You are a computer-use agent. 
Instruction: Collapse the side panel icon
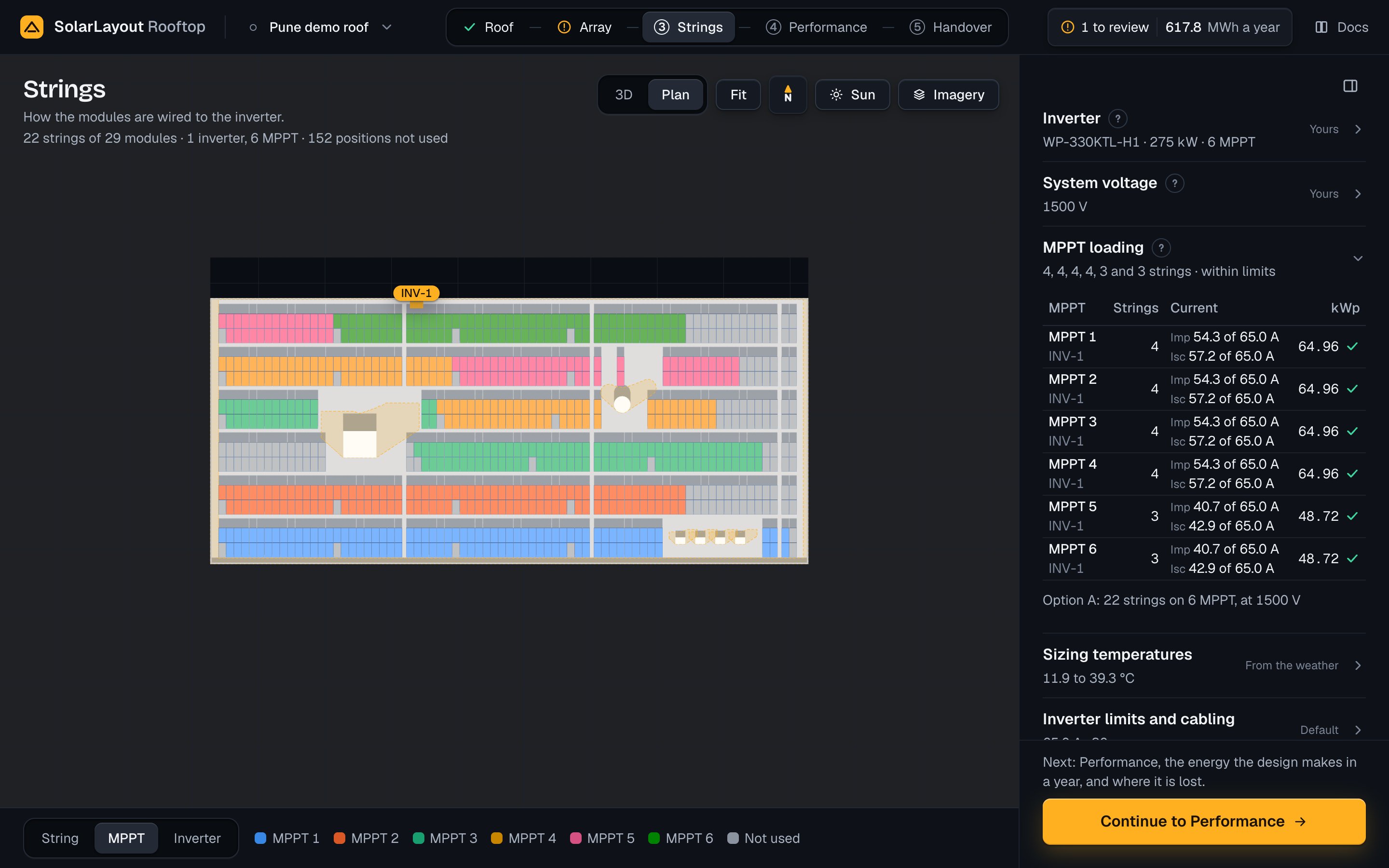click(1350, 86)
